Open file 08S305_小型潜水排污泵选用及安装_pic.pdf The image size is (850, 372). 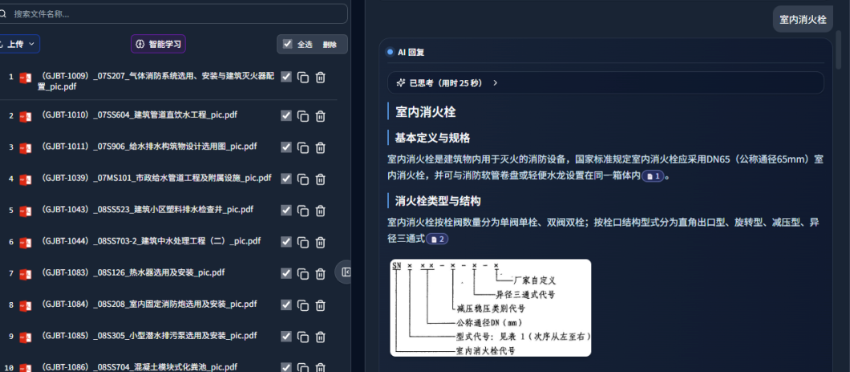point(148,336)
